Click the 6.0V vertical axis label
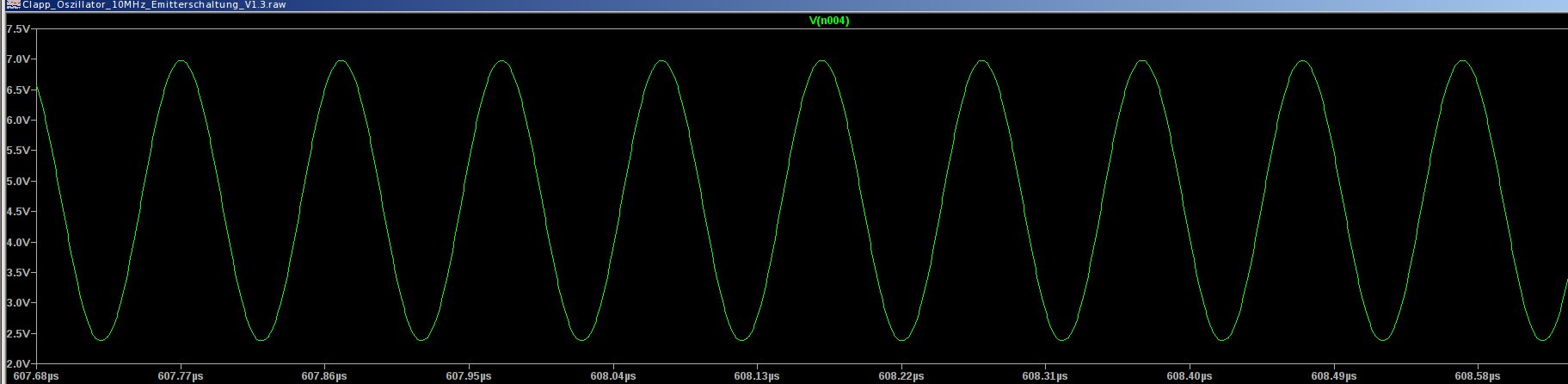The image size is (1568, 384). (x=18, y=121)
